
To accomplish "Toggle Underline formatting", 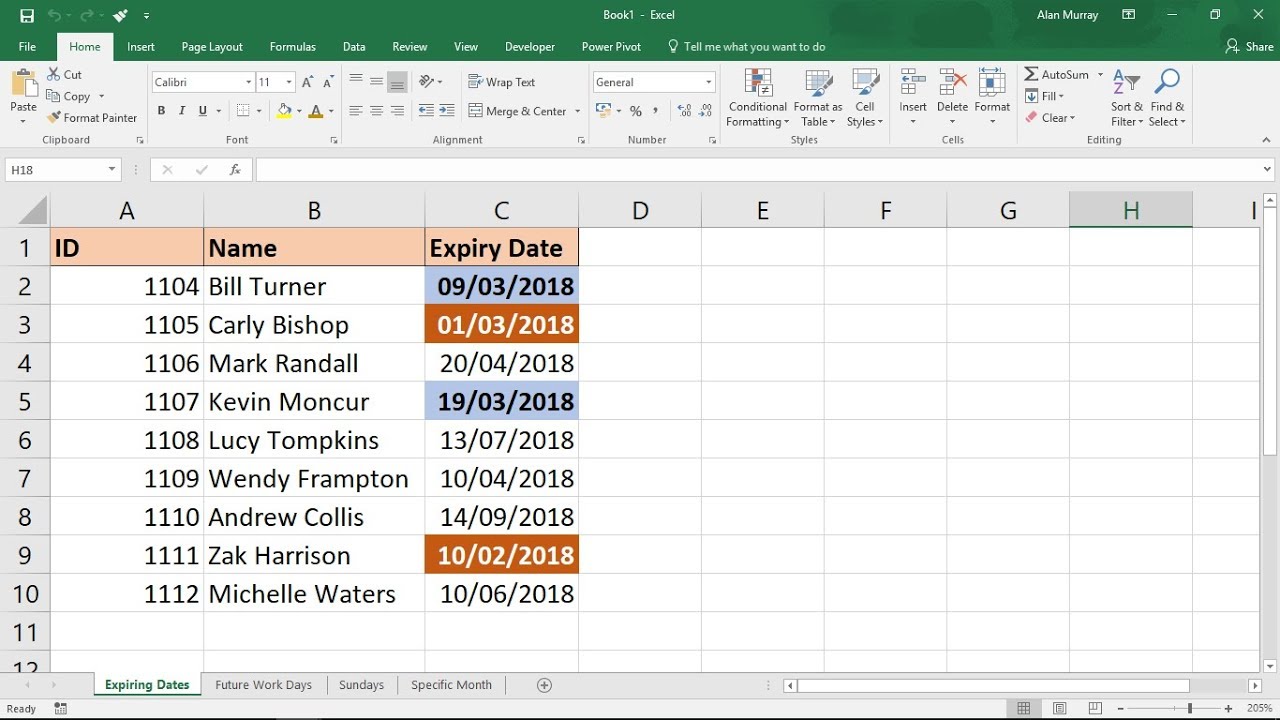I will coord(203,111).
